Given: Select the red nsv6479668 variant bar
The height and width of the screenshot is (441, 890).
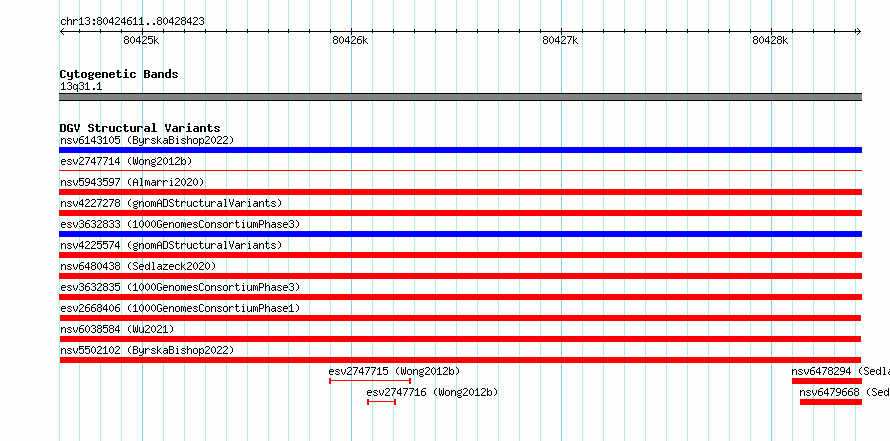Looking at the screenshot, I should pyautogui.click(x=831, y=402).
